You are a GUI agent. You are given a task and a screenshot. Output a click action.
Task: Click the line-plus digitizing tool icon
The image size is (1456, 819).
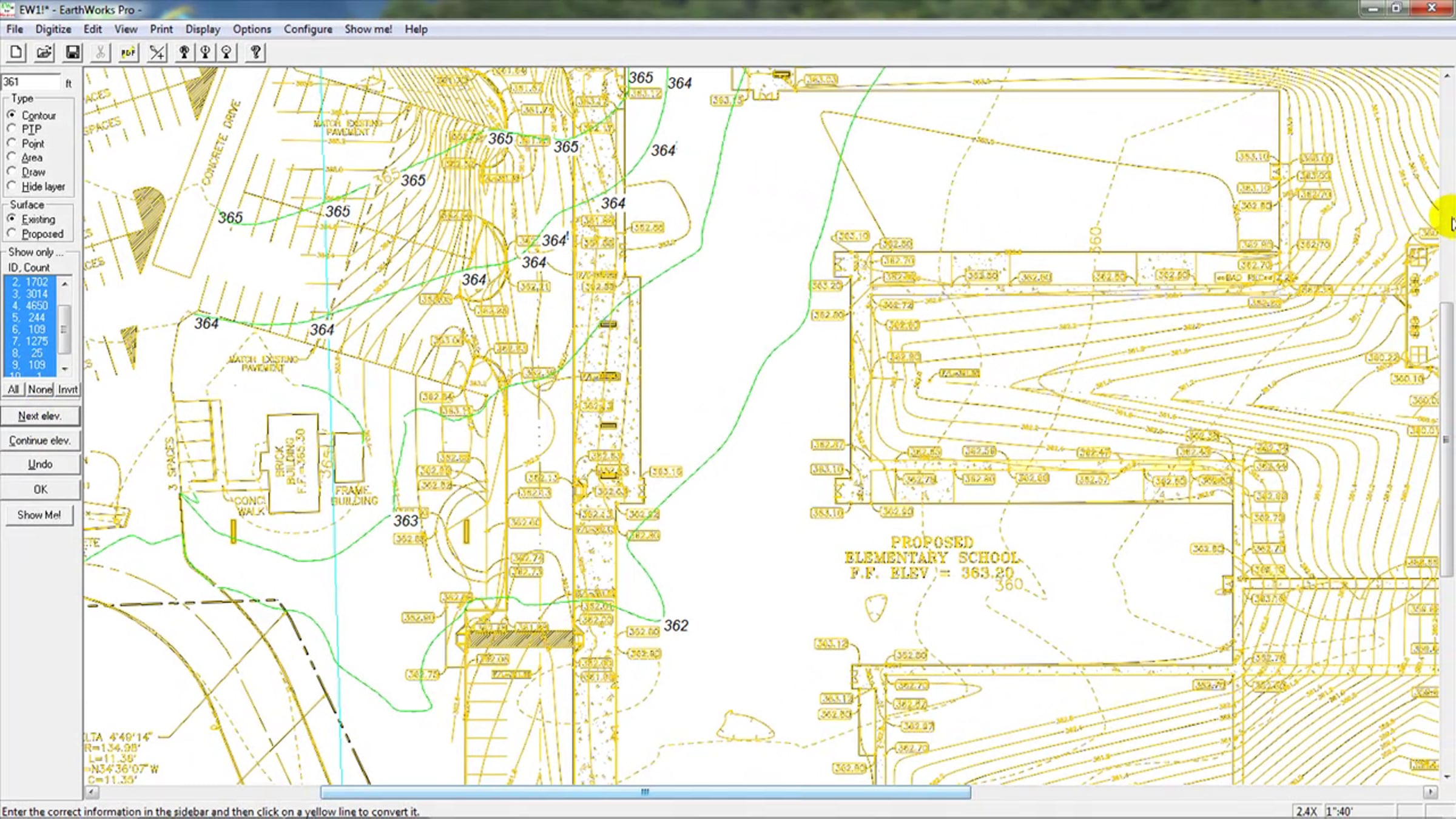point(157,53)
